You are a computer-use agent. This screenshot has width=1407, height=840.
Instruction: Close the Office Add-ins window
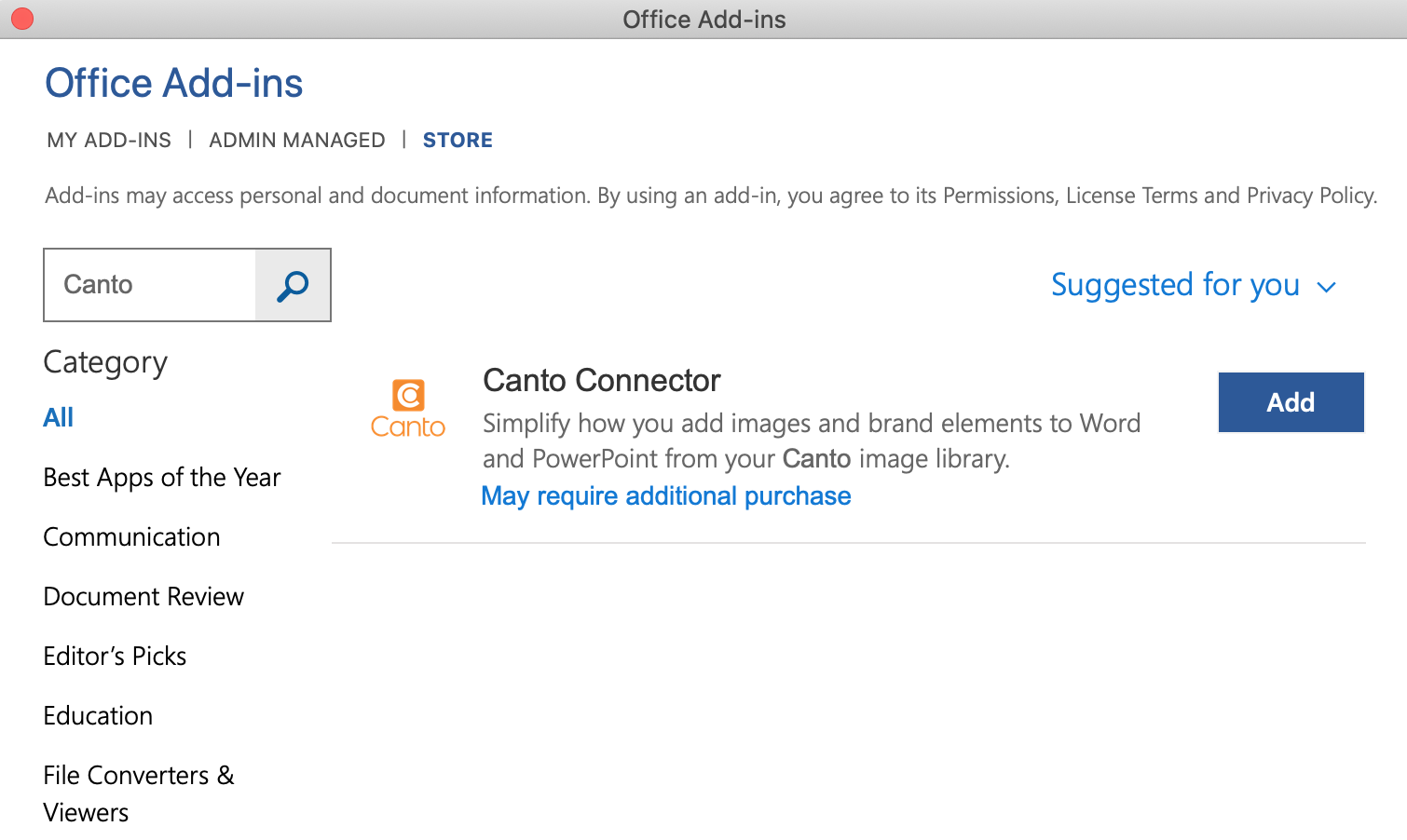click(22, 19)
